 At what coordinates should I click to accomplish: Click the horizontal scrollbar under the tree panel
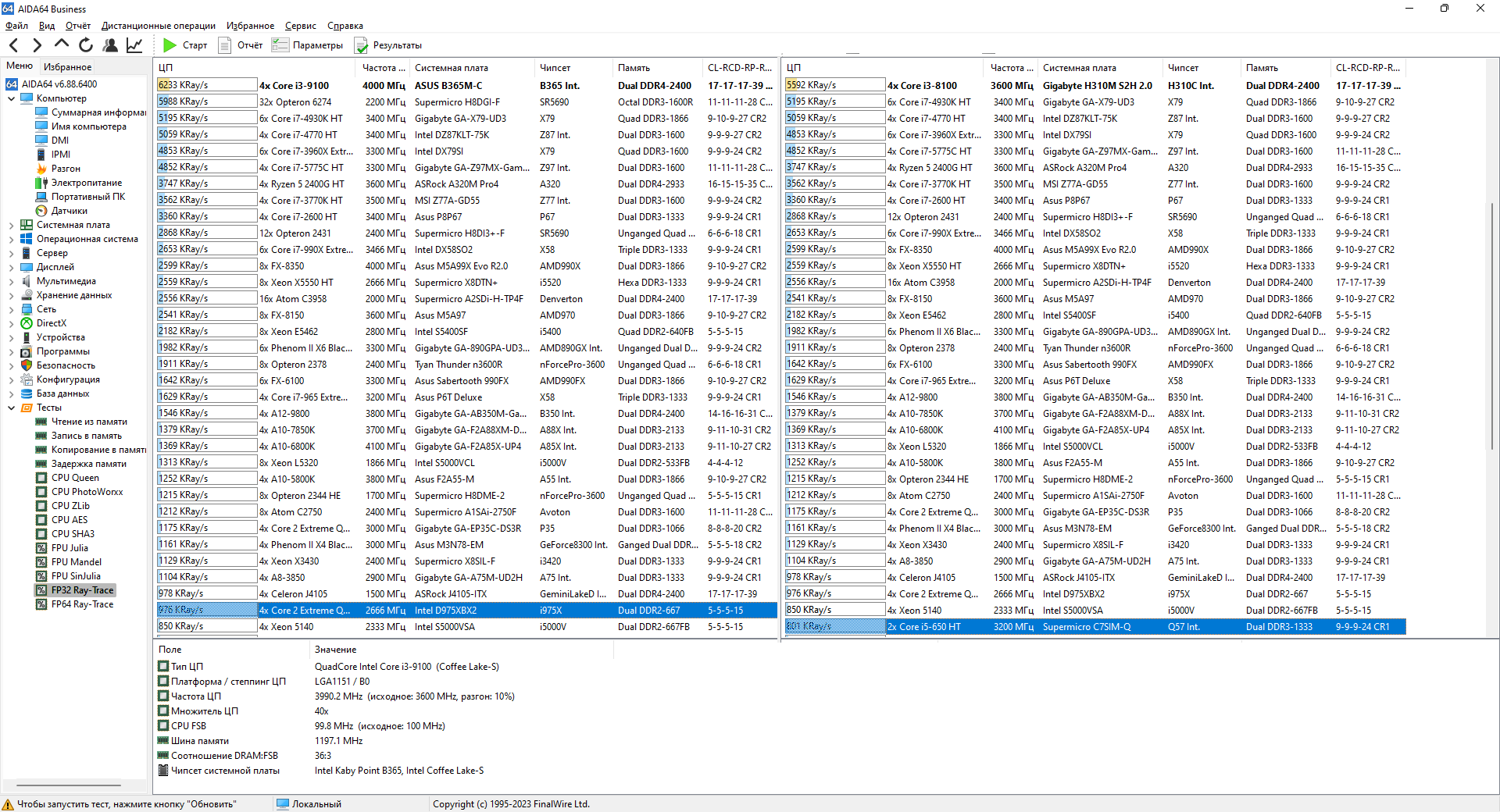pyautogui.click(x=69, y=785)
